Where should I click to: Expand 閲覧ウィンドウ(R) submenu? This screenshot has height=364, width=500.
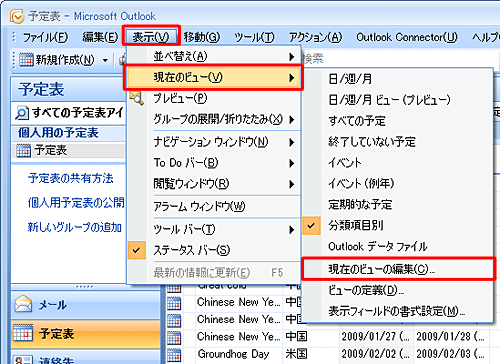214,184
